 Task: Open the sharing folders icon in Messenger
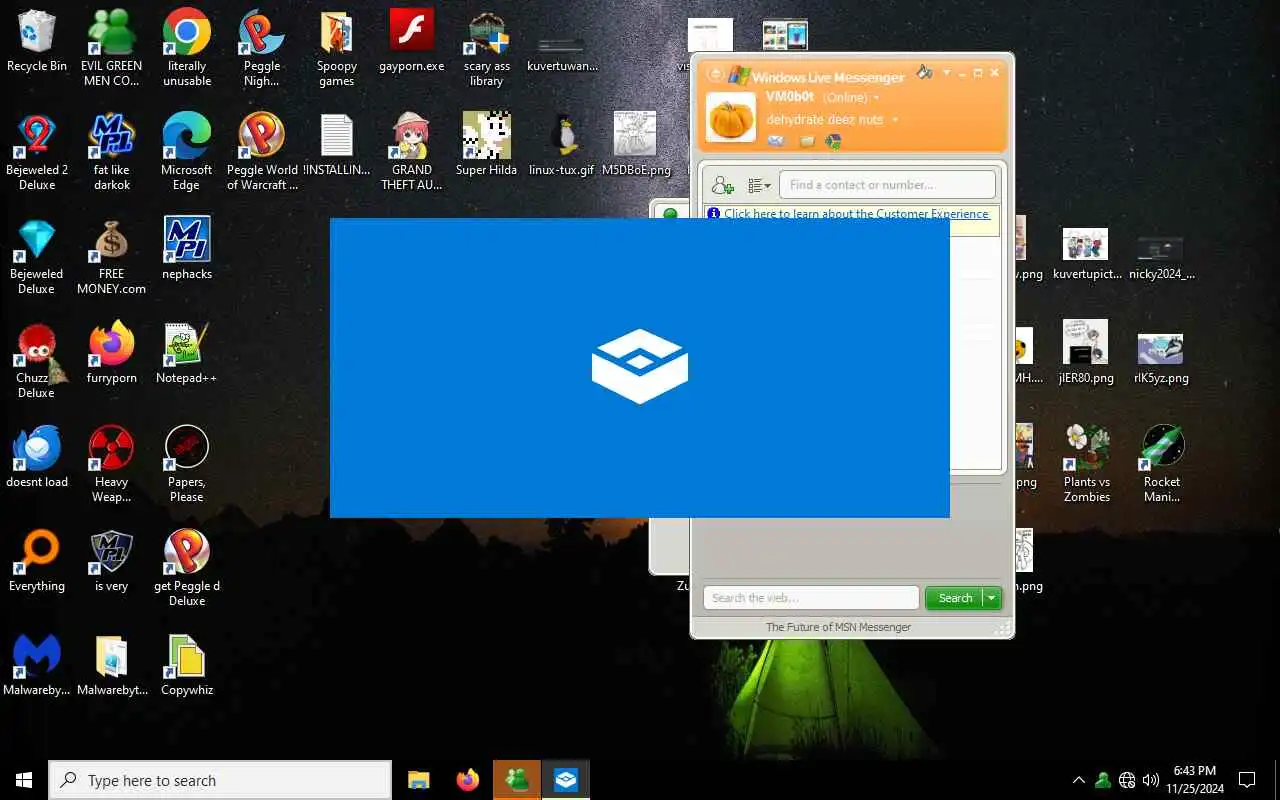click(806, 141)
